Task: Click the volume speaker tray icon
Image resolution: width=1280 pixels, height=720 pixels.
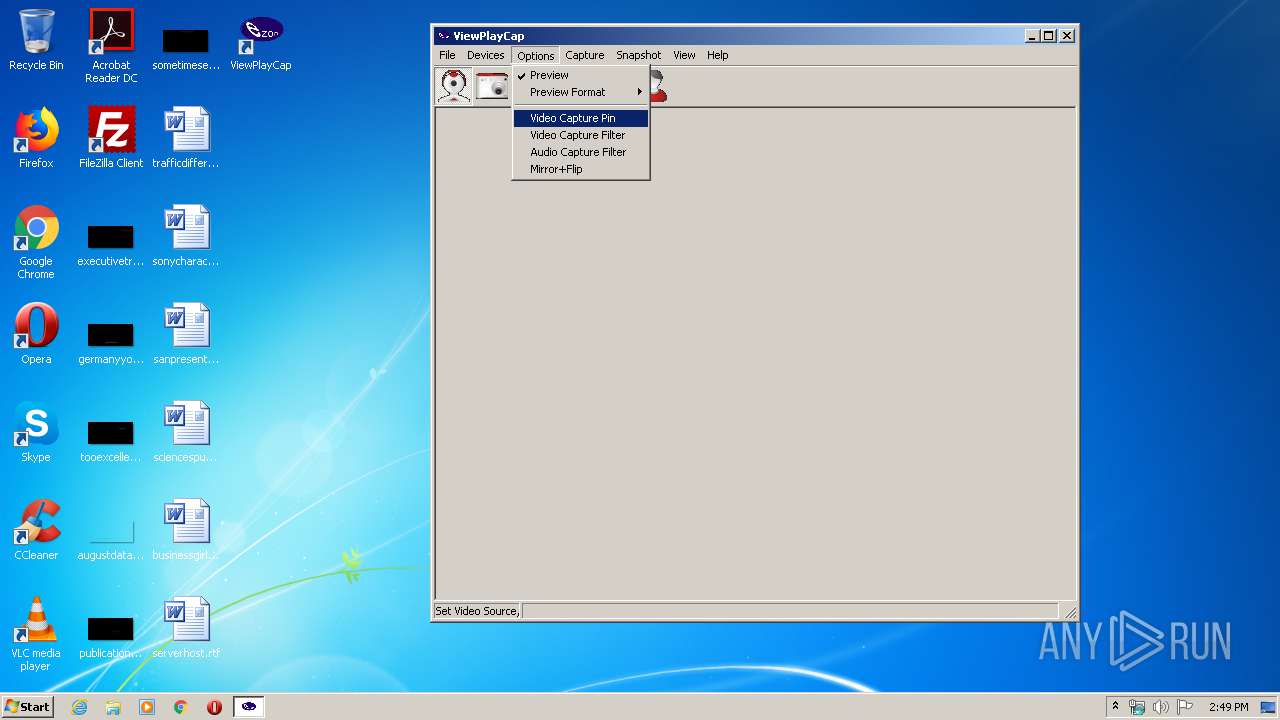Action: coord(1161,707)
